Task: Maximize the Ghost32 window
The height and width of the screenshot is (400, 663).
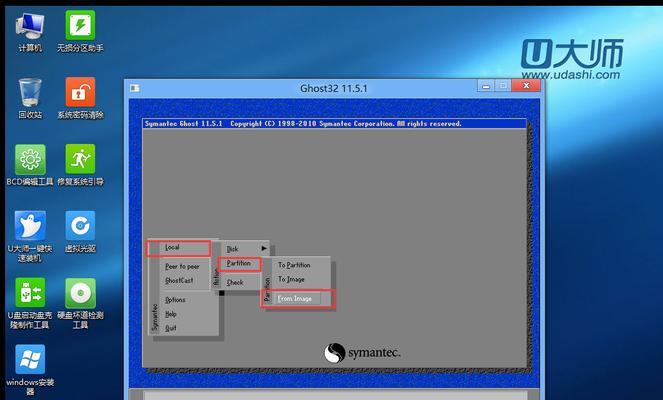Action: click(503, 86)
